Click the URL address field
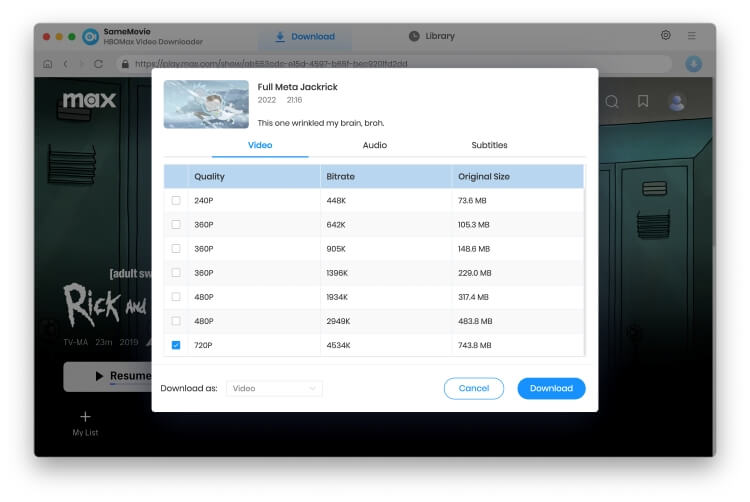The height and width of the screenshot is (502, 750). click(392, 64)
